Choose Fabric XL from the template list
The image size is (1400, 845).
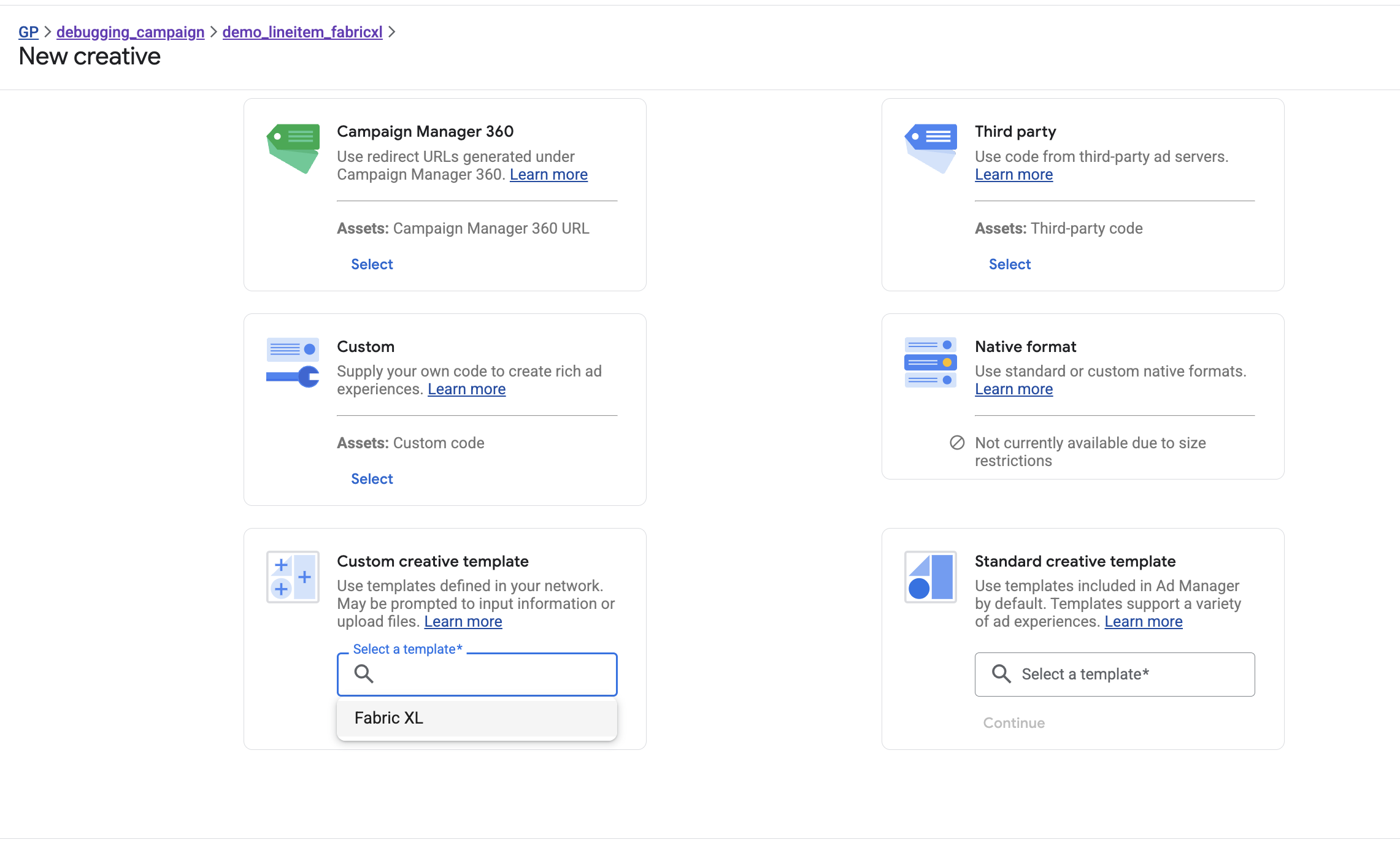tap(477, 718)
